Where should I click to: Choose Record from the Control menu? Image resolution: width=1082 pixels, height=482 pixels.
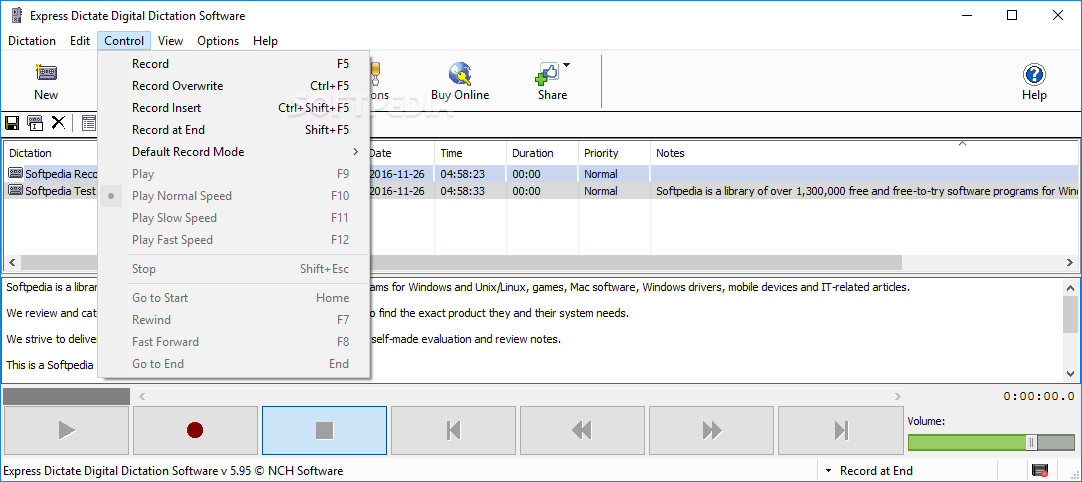234,64
